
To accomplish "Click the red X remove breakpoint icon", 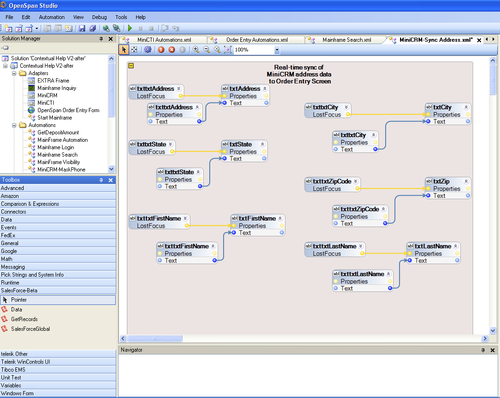I will [x=172, y=50].
